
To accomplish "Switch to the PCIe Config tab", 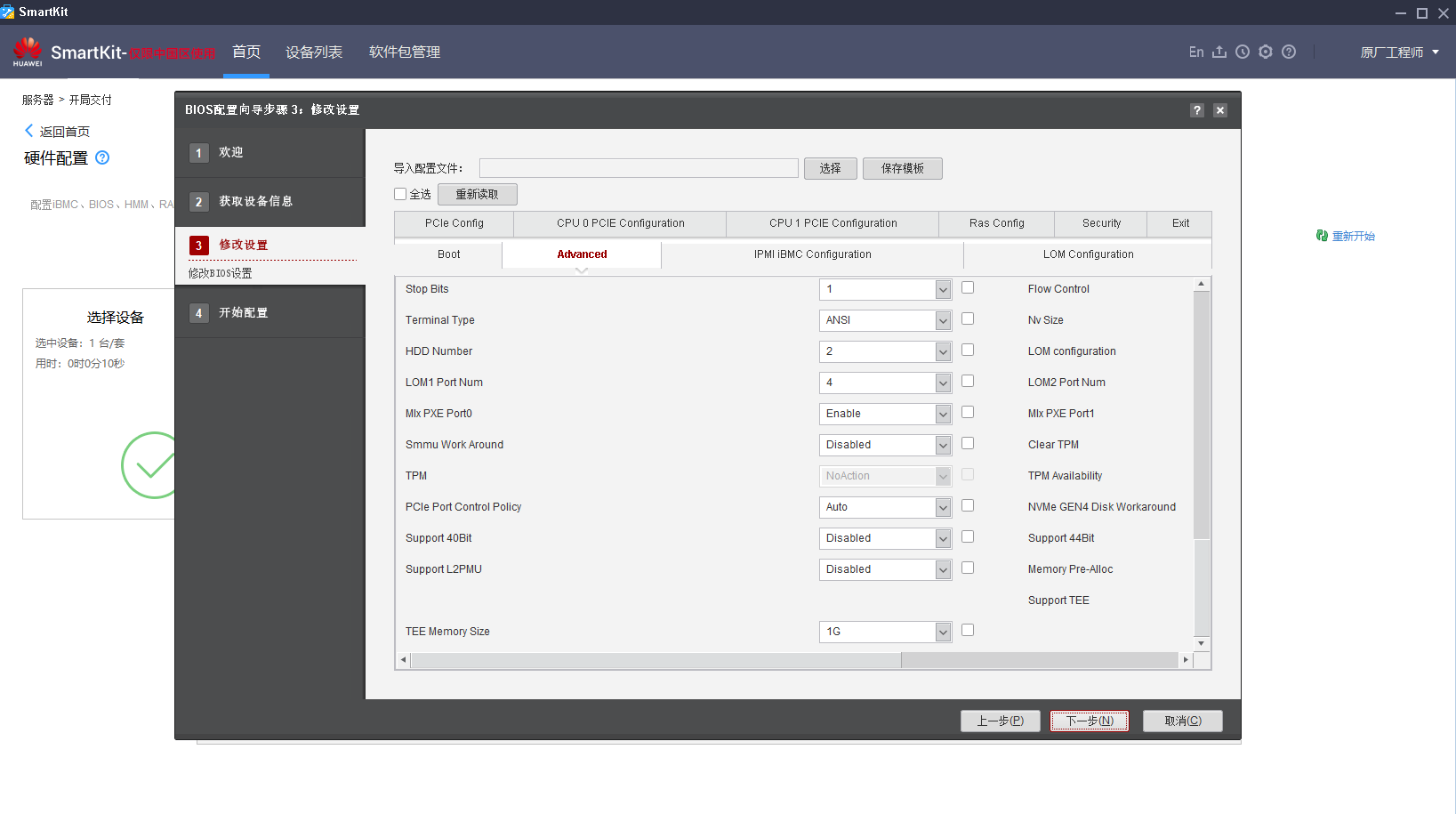I will (x=454, y=223).
